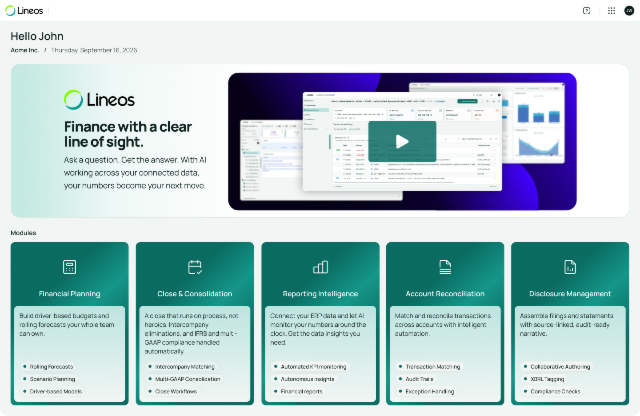Select the Driver-based Models tag
This screenshot has height=416, width=640.
point(53,391)
